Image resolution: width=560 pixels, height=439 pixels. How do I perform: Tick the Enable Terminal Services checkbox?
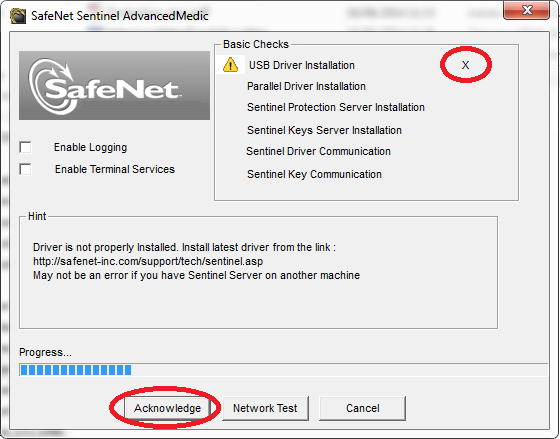[25, 169]
